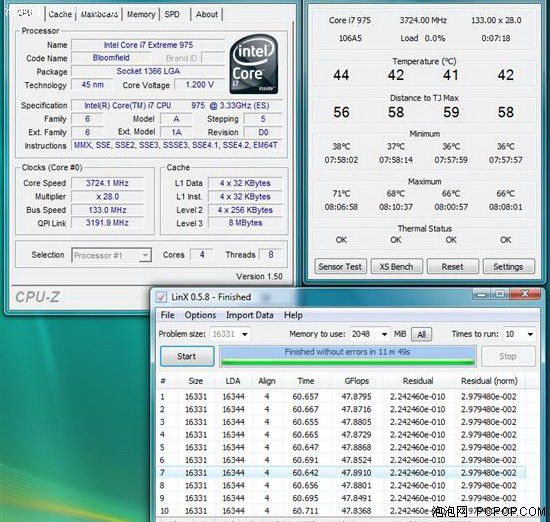
Task: Click the Name field Intel Core i7 Extreme 975
Action: click(x=148, y=45)
